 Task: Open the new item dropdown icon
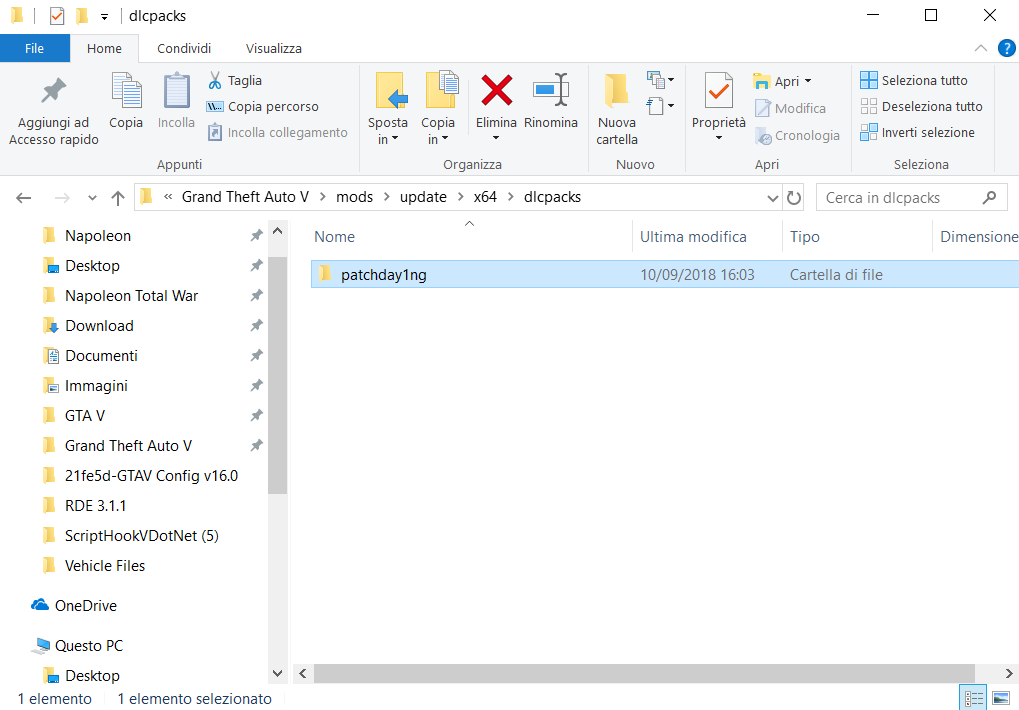tap(660, 80)
